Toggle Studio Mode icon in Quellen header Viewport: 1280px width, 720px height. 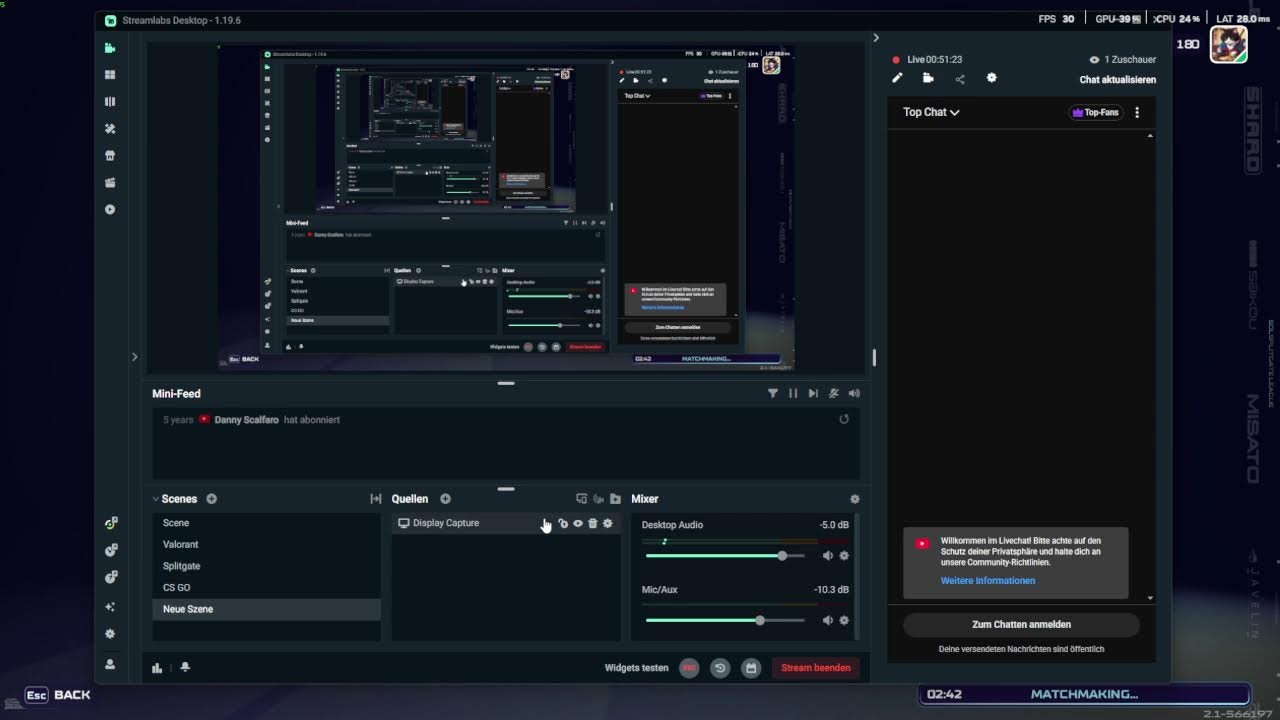point(598,499)
